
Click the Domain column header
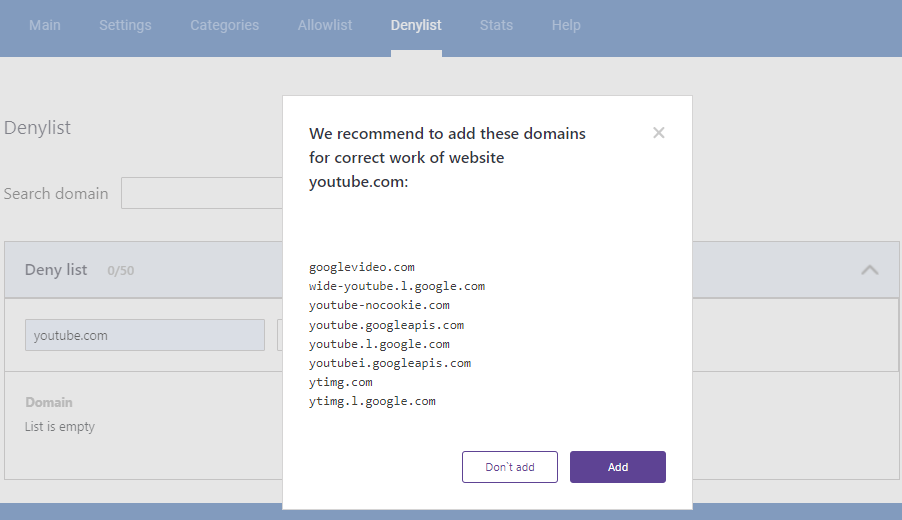pos(49,402)
